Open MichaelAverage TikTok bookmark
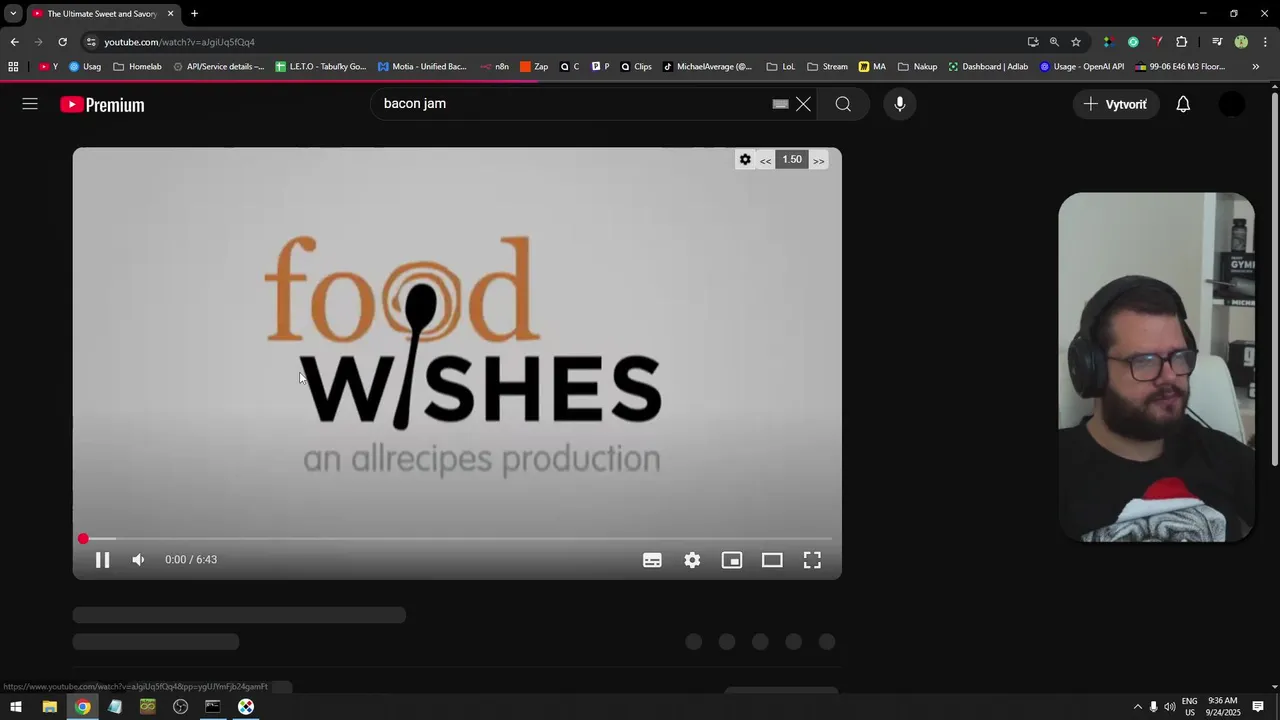Screen dimensions: 1280x720 [707, 67]
